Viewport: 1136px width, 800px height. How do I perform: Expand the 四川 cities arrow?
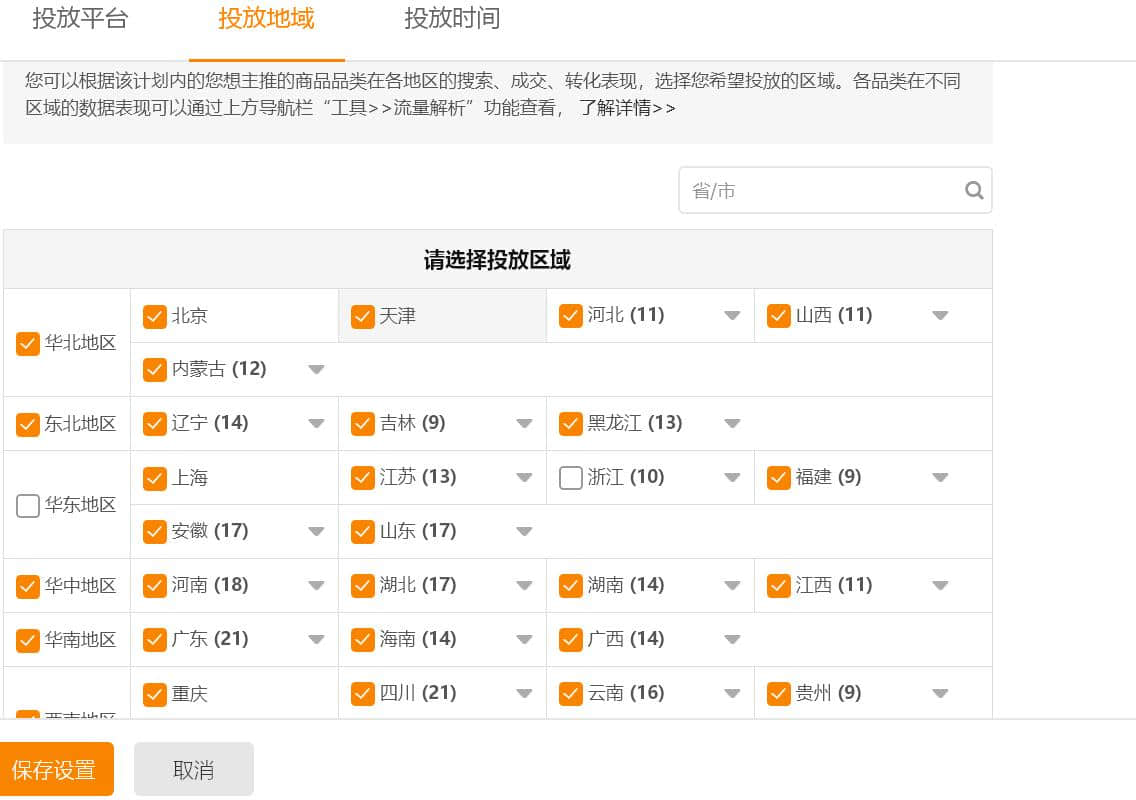tap(524, 694)
